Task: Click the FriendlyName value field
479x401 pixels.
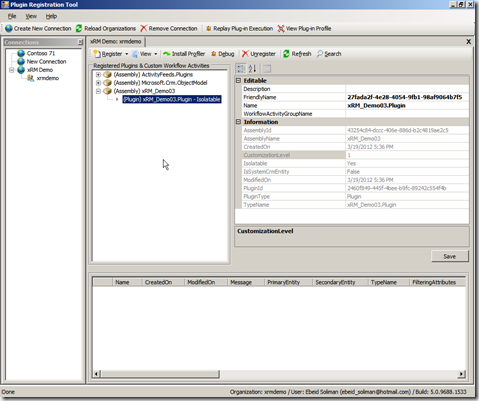Action: click(x=407, y=97)
